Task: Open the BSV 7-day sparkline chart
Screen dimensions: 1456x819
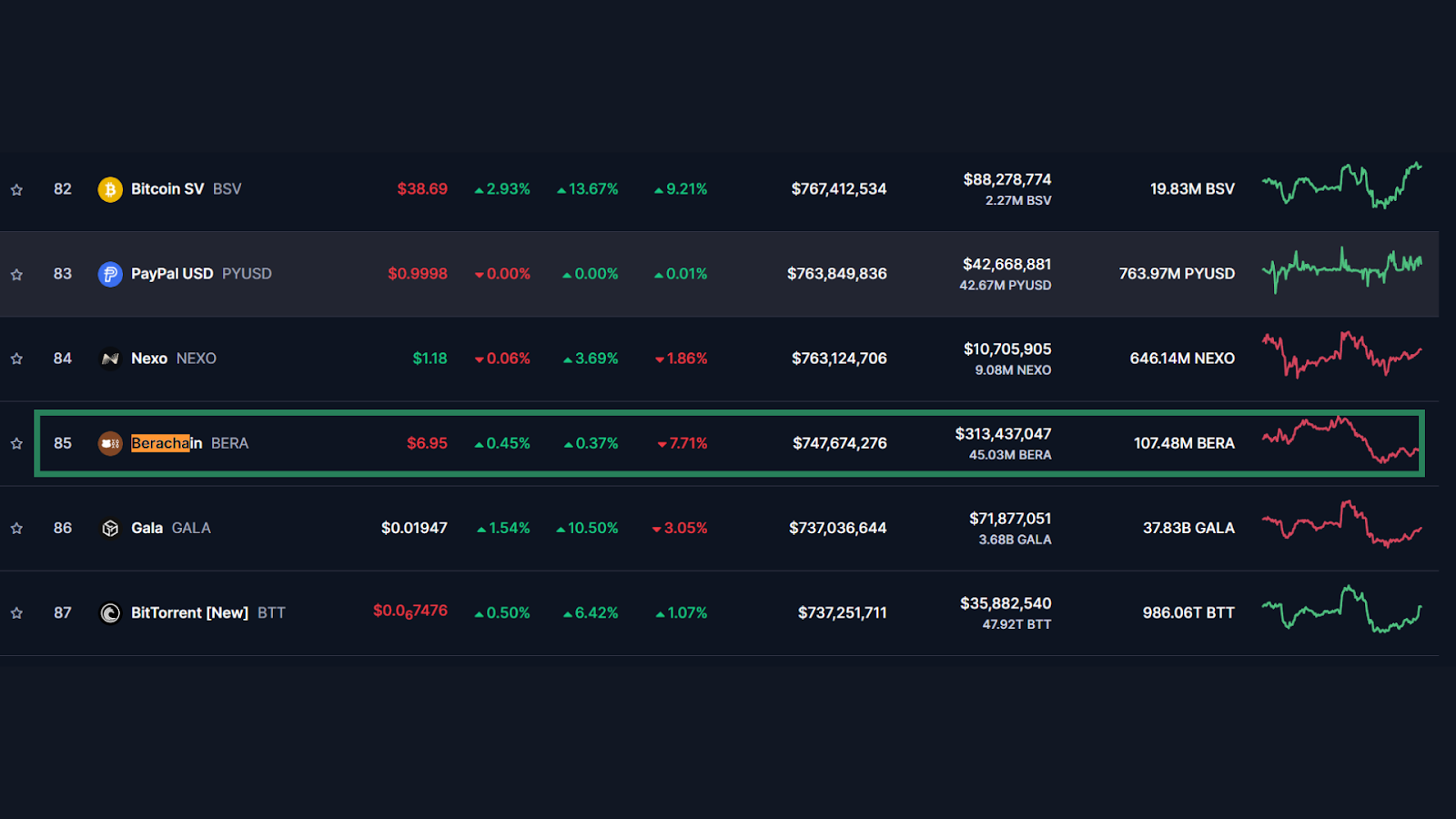Action: coord(1342,188)
